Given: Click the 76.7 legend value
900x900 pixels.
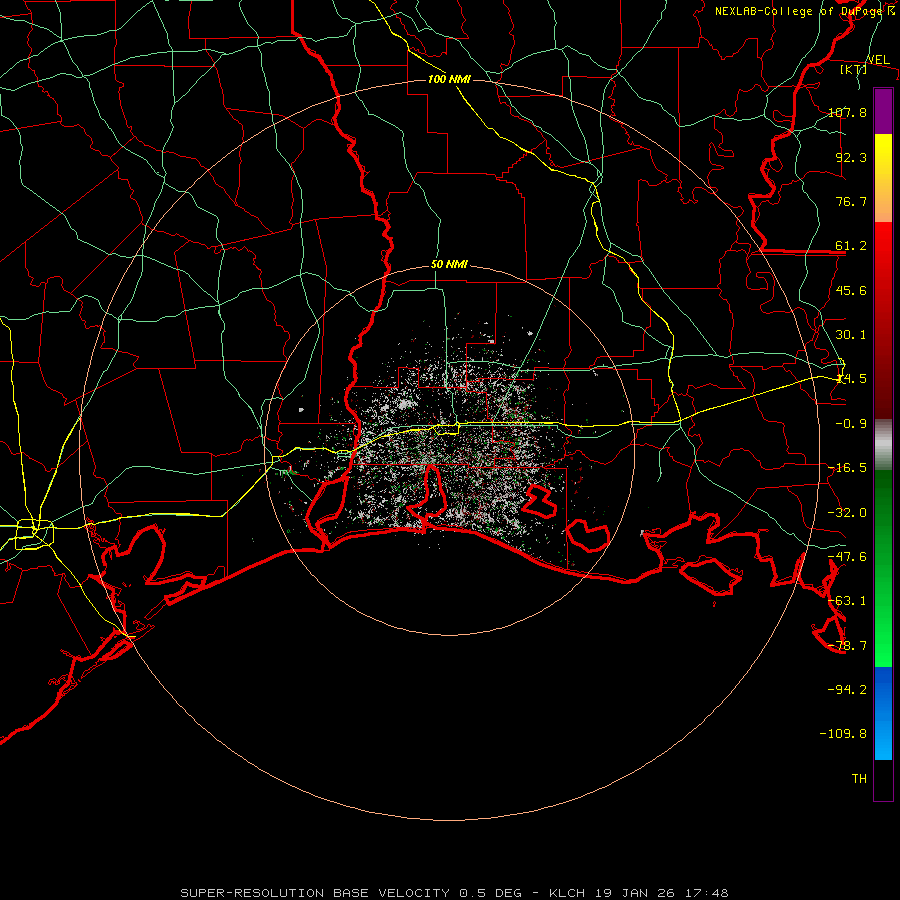Looking at the screenshot, I should (x=851, y=201).
